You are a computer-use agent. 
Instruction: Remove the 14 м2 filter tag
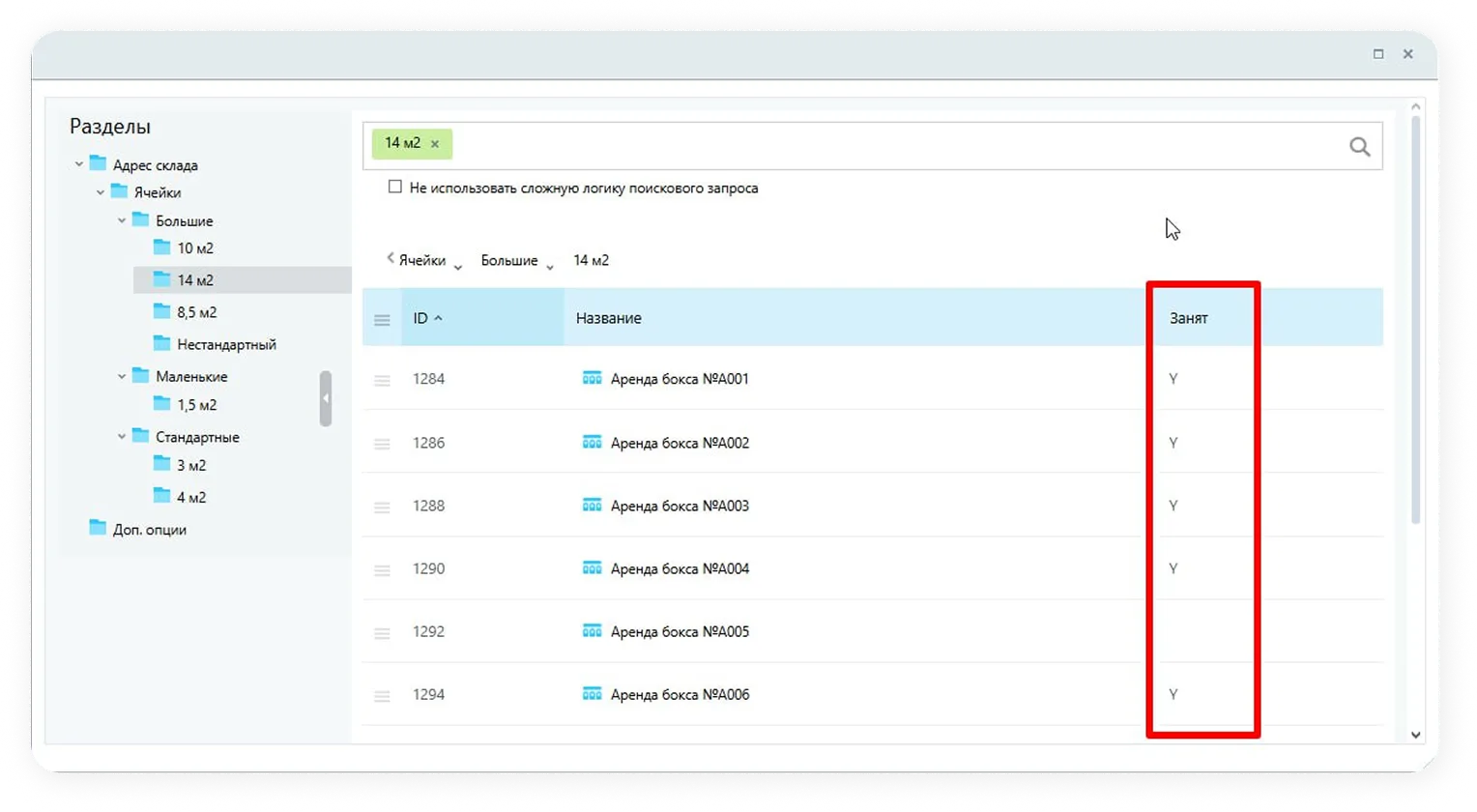point(435,144)
